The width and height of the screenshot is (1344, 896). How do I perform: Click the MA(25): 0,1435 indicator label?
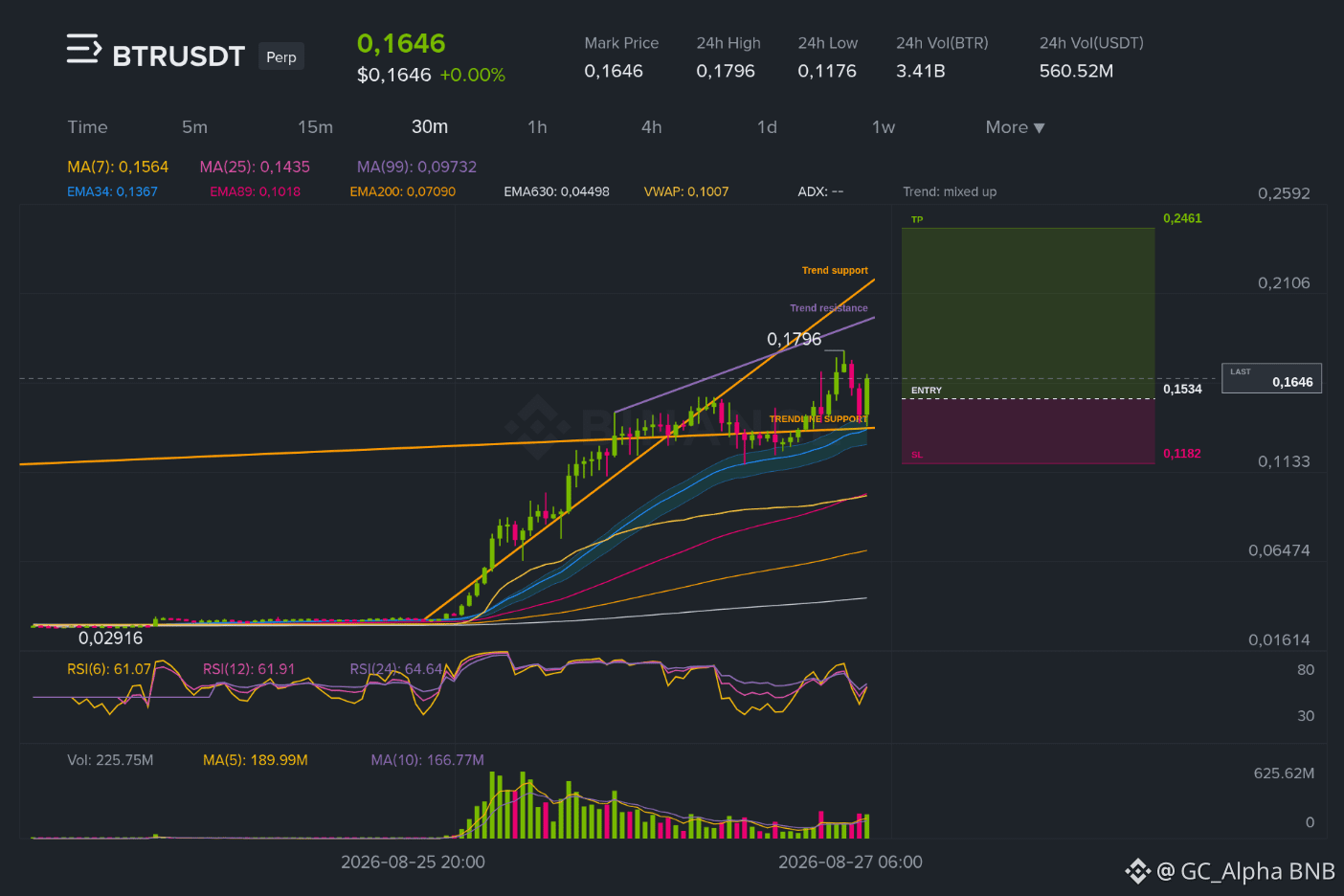coord(255,167)
